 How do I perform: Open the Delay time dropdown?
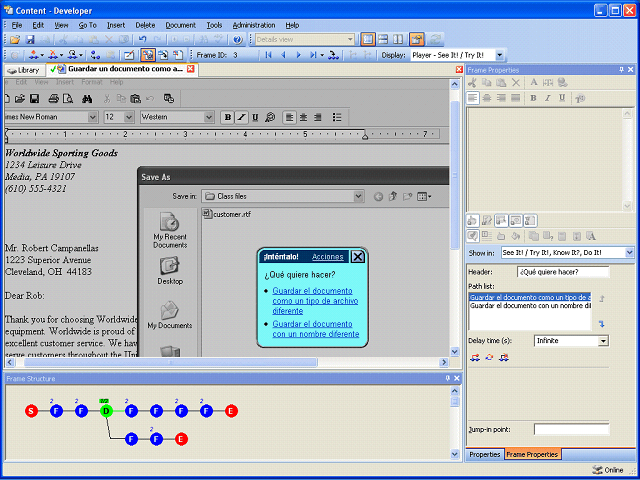(x=603, y=341)
